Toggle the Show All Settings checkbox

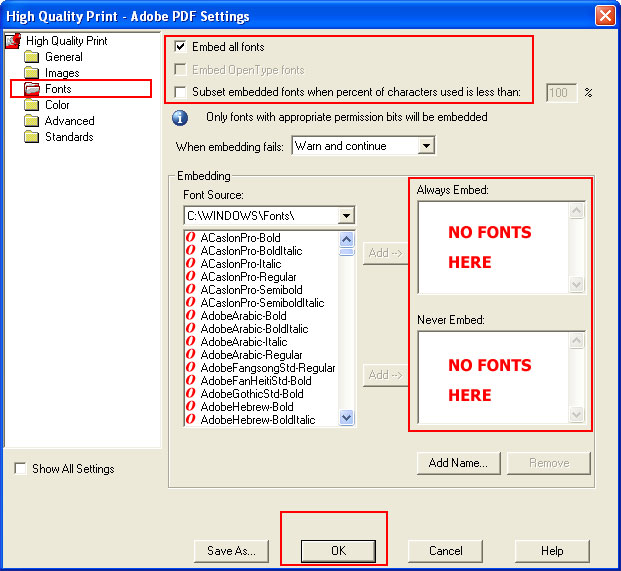click(x=21, y=469)
